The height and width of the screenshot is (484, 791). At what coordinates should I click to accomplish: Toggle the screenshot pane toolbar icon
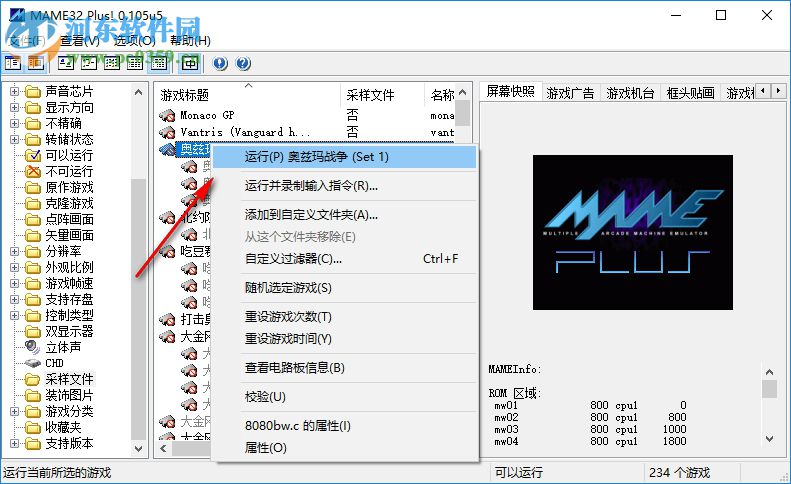pyautogui.click(x=35, y=63)
